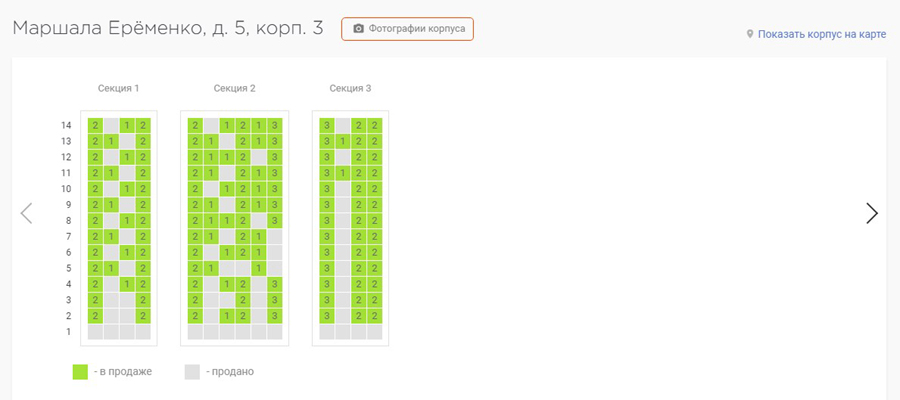Go to next building with right arrow
900x400 pixels.
coord(872,213)
